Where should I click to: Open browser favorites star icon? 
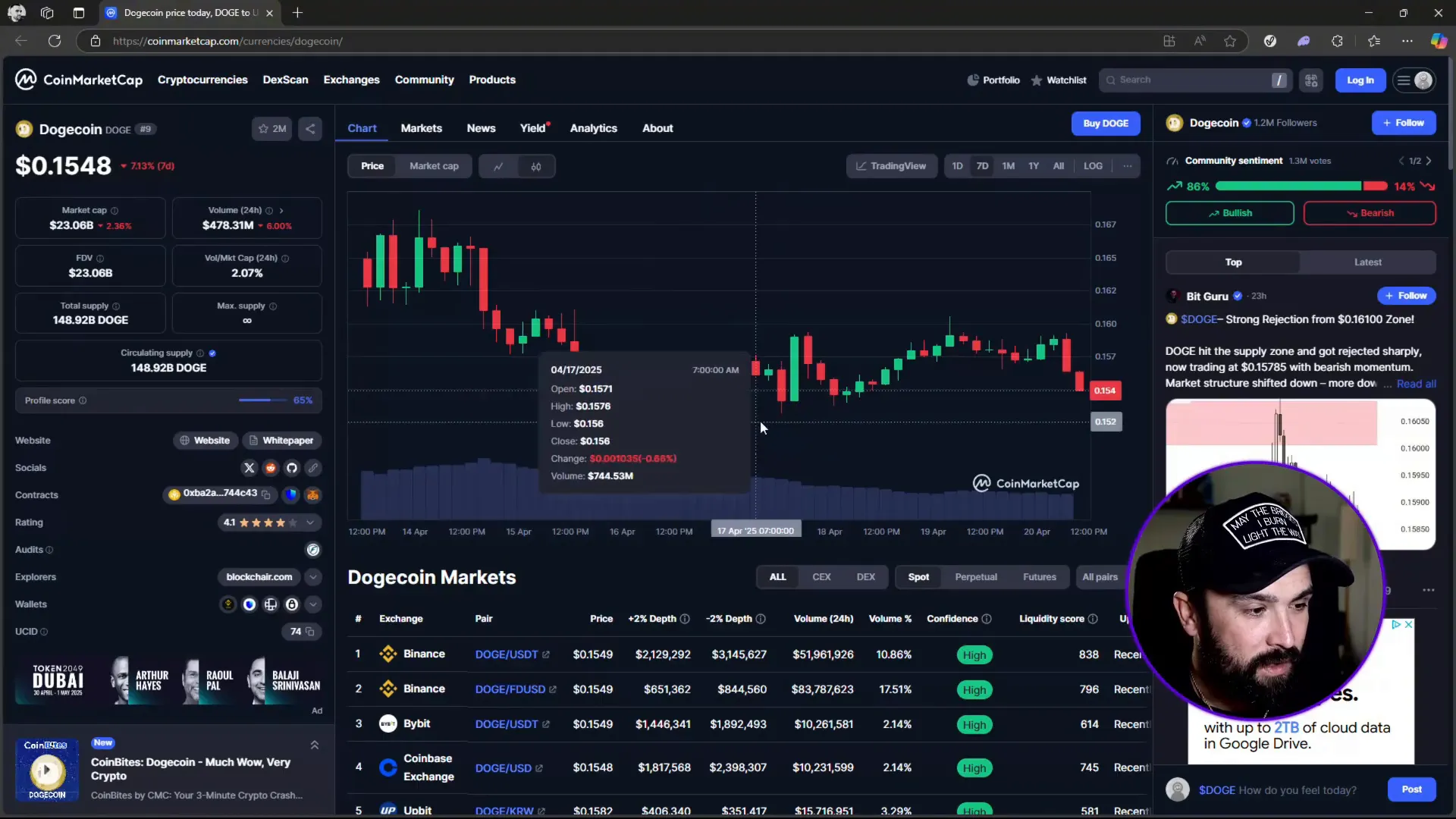(1230, 41)
